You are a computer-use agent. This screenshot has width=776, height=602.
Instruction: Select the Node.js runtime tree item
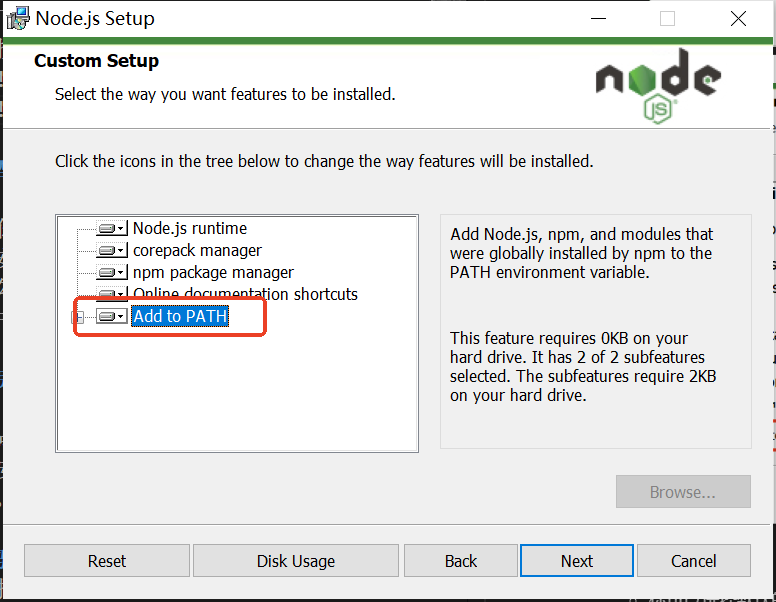[x=190, y=228]
